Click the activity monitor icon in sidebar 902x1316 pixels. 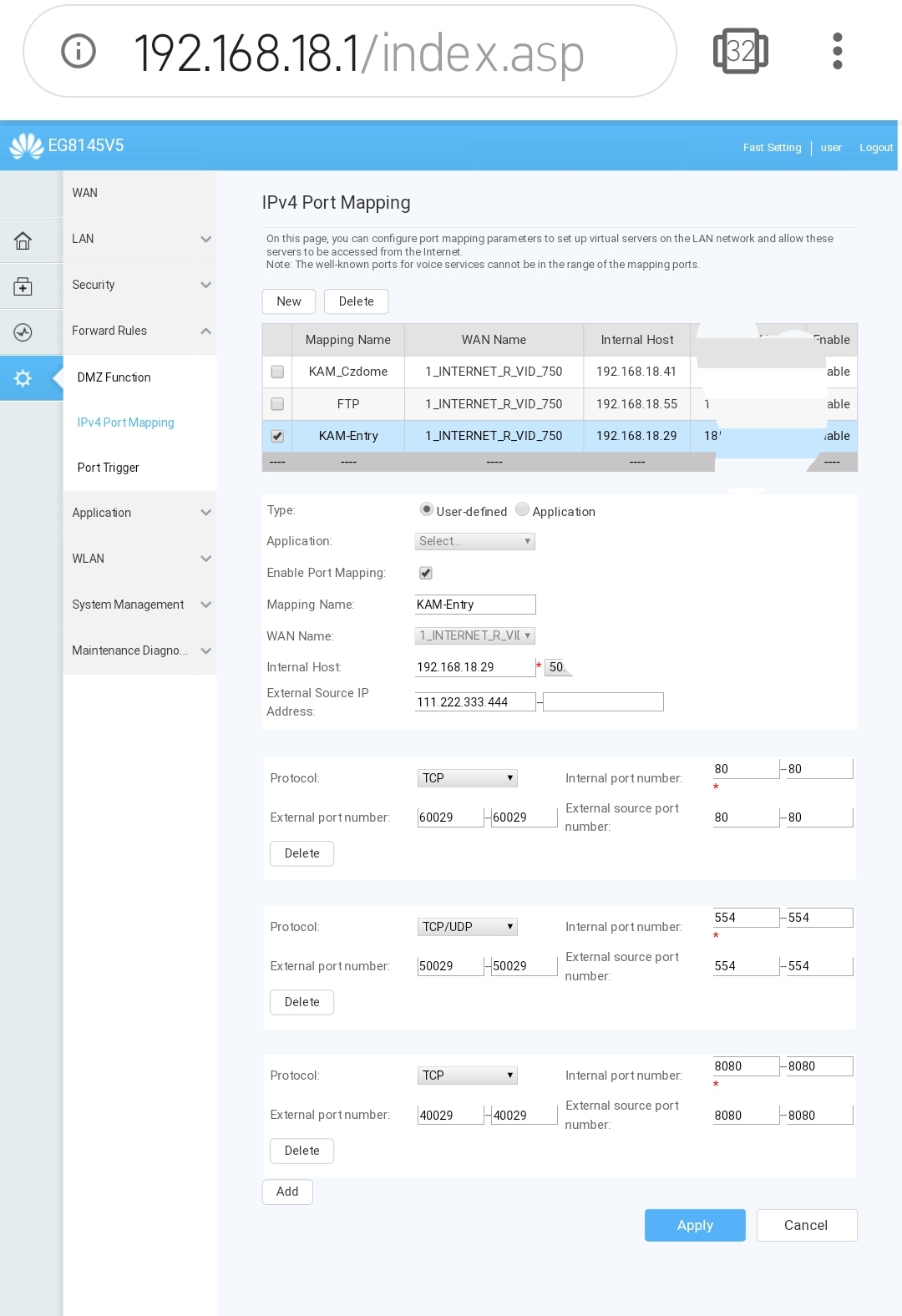coord(23,332)
